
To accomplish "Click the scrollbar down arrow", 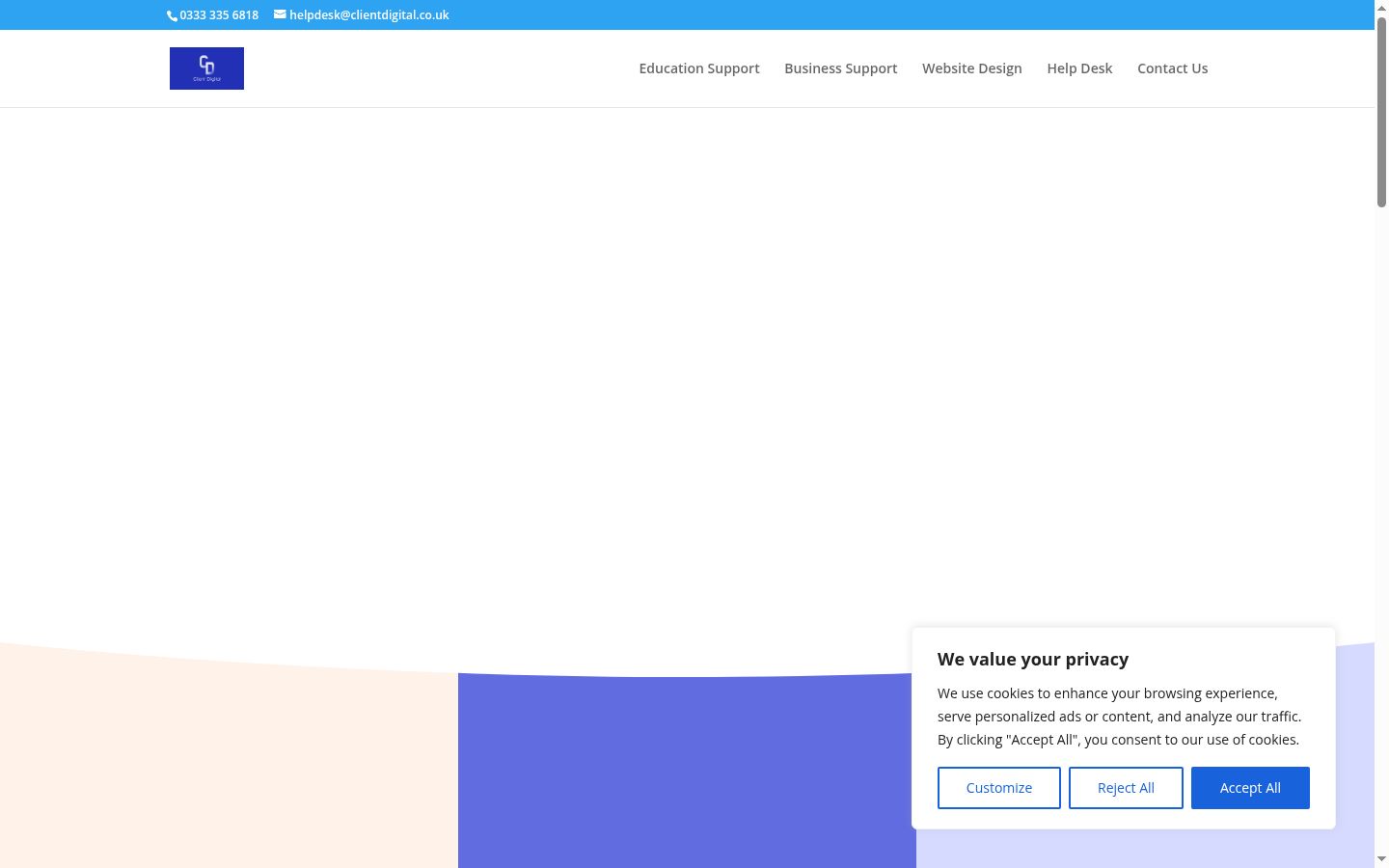I will (x=1381, y=859).
